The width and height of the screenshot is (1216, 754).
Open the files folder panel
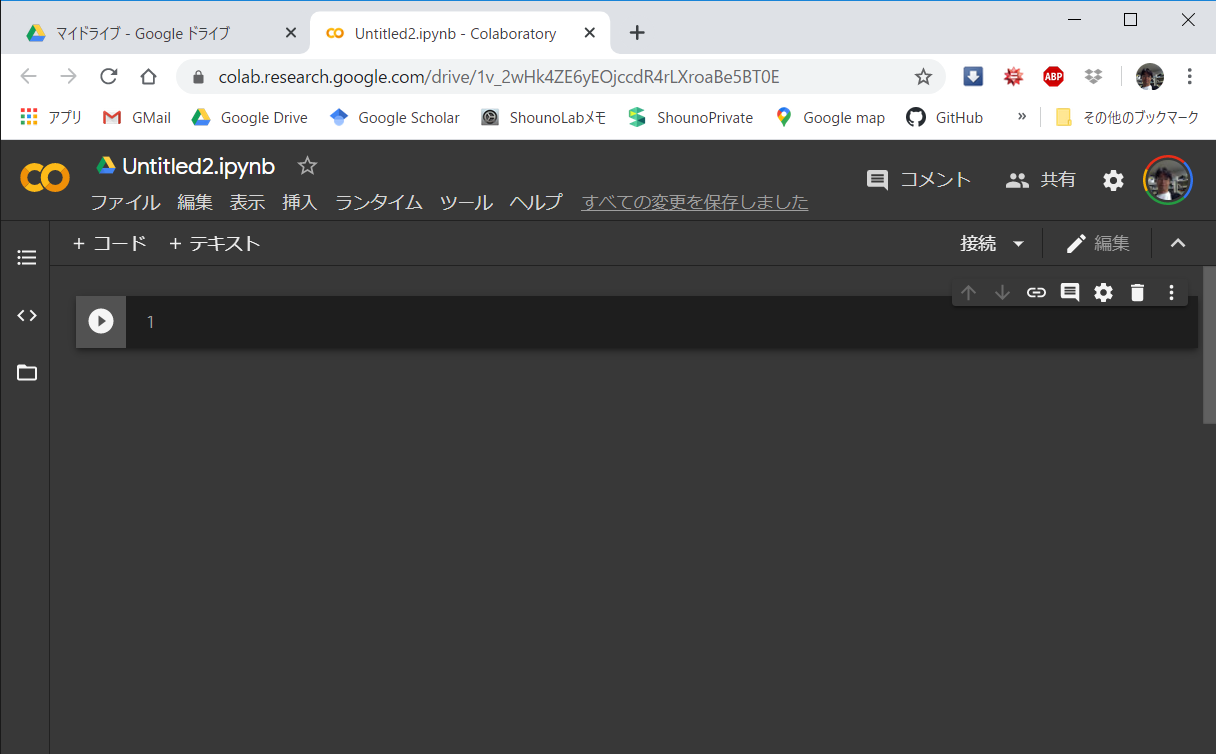(x=27, y=373)
